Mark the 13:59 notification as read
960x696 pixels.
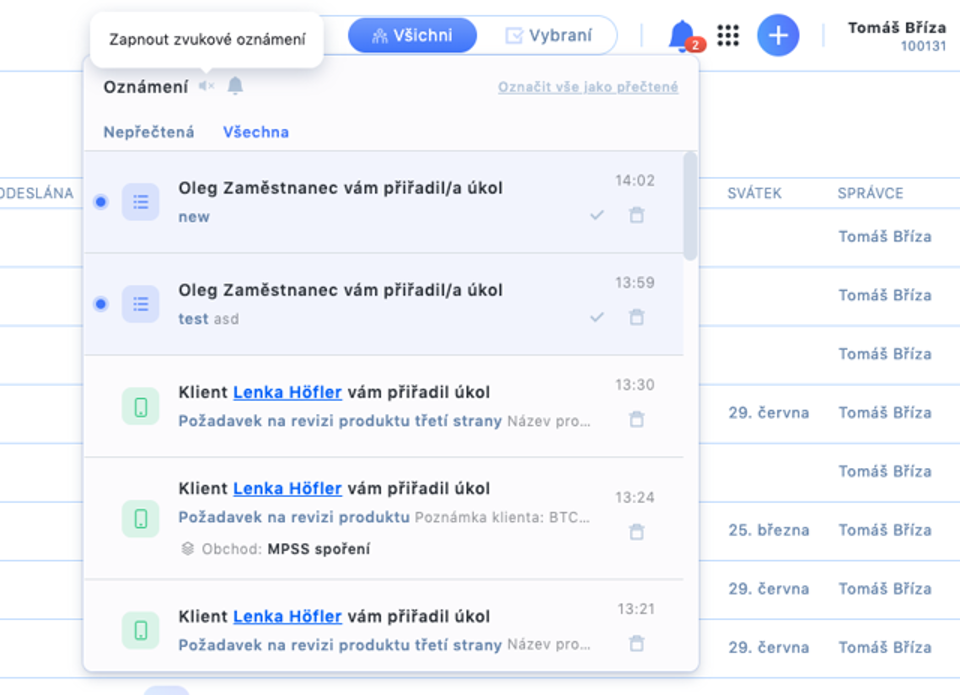coord(597,317)
